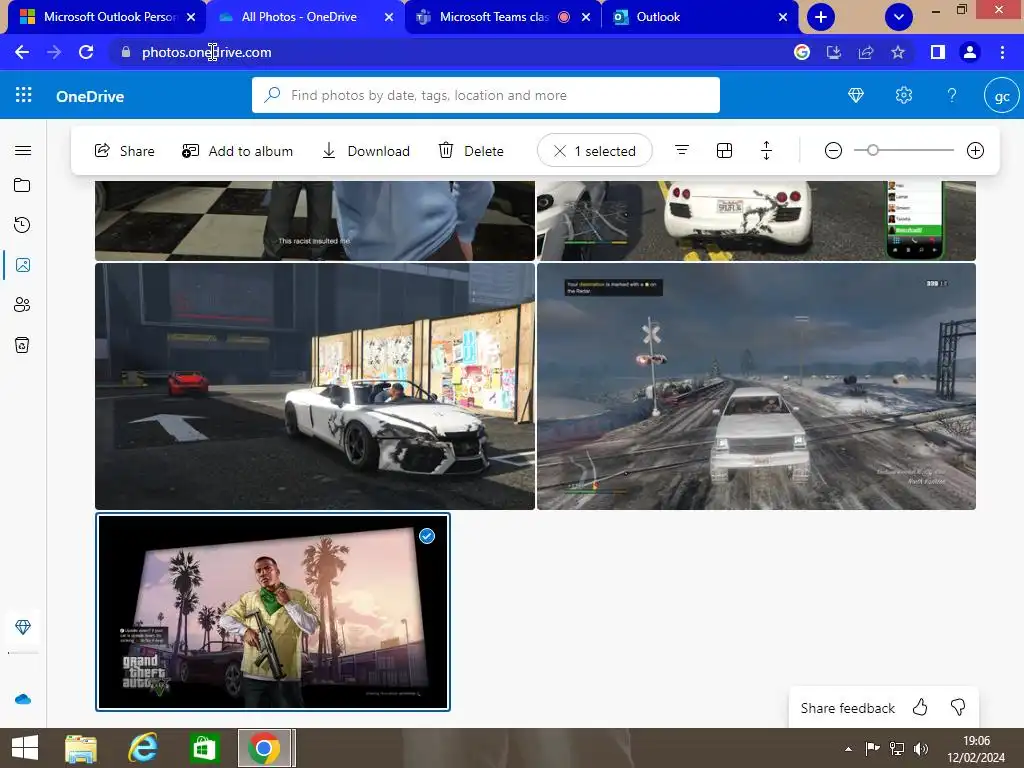1024x768 pixels.
Task: Click Add to album button
Action: [238, 151]
